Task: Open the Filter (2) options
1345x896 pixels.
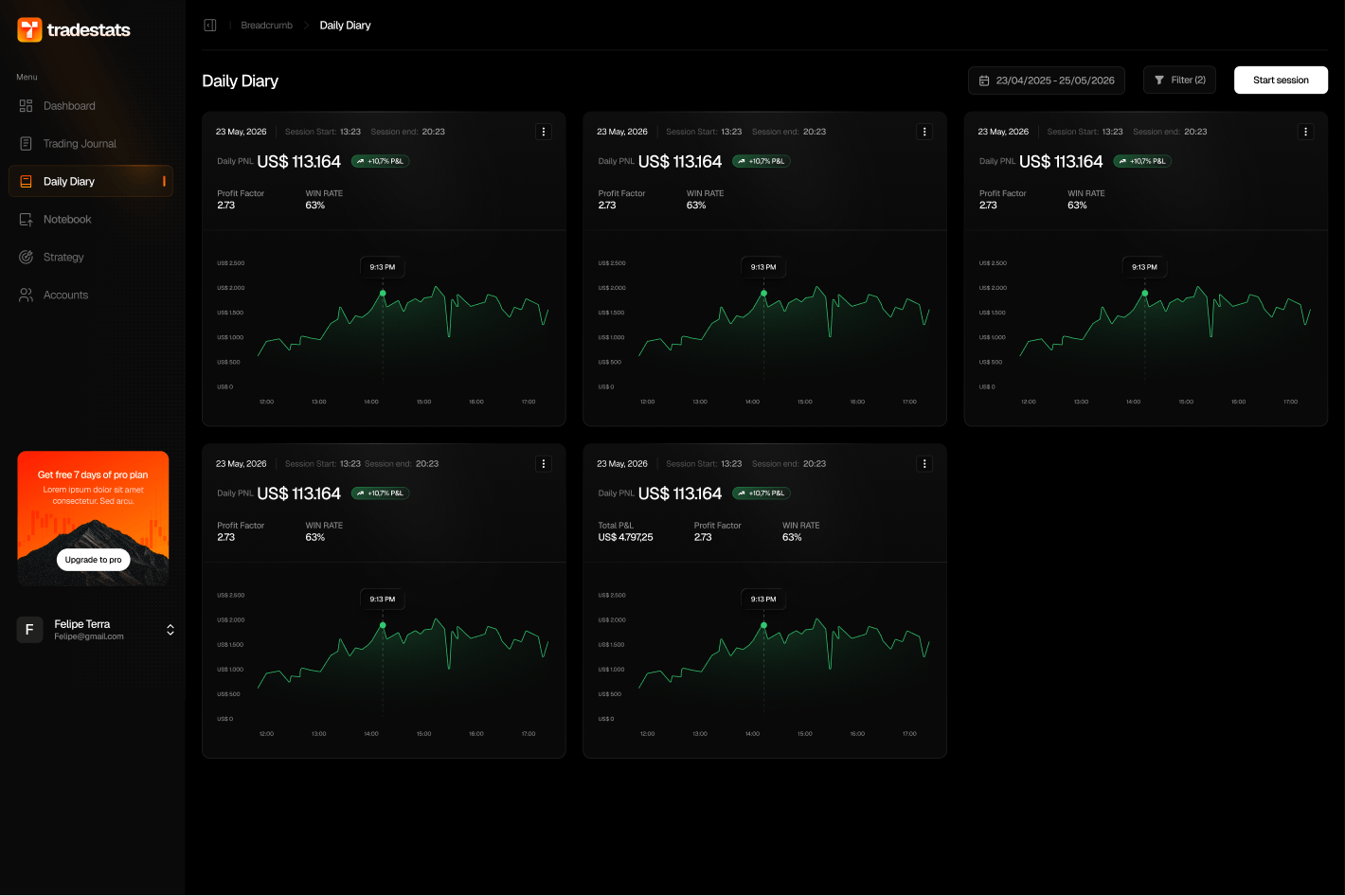Action: [1179, 81]
